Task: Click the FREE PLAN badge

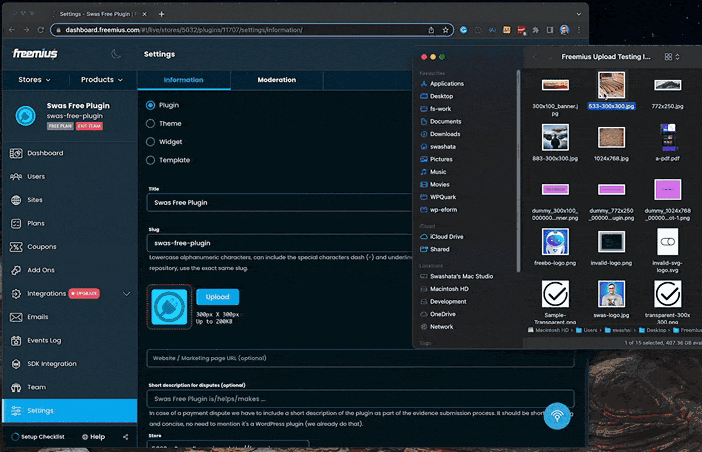Action: pyautogui.click(x=60, y=126)
